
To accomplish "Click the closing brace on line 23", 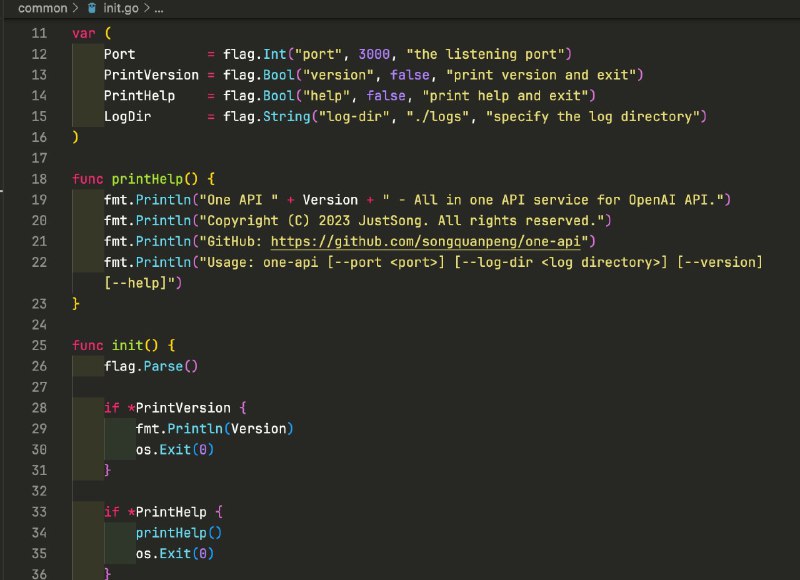I will [x=75, y=303].
